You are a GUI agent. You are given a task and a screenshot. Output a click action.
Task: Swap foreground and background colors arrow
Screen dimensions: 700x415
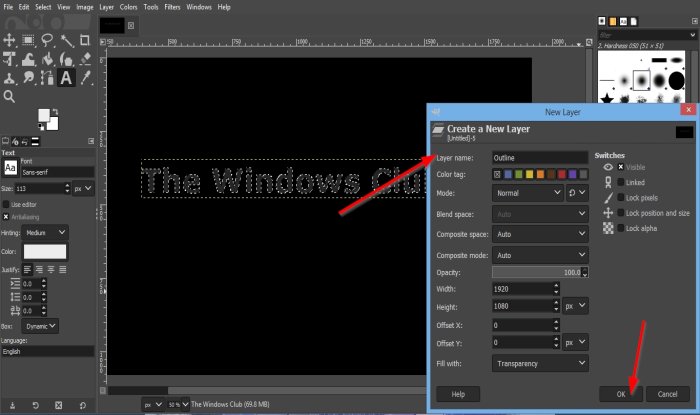click(55, 112)
